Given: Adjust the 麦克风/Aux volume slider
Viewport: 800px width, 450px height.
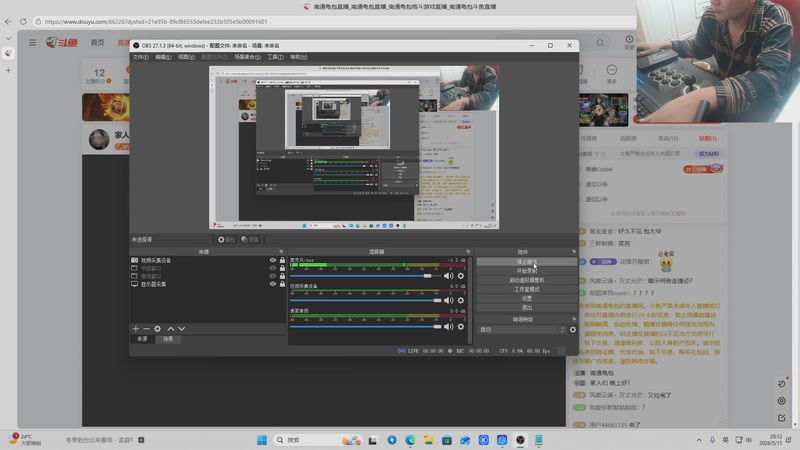Looking at the screenshot, I should click(x=365, y=276).
